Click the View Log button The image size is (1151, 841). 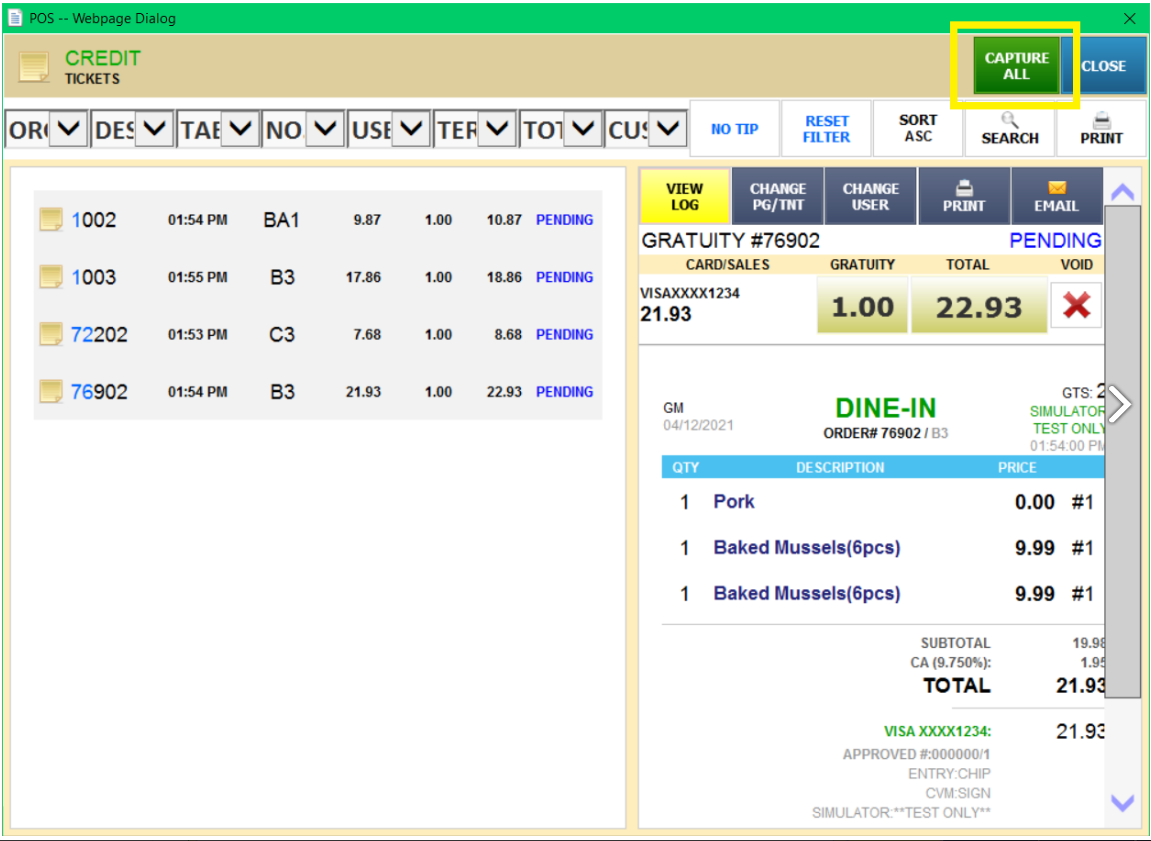(685, 196)
